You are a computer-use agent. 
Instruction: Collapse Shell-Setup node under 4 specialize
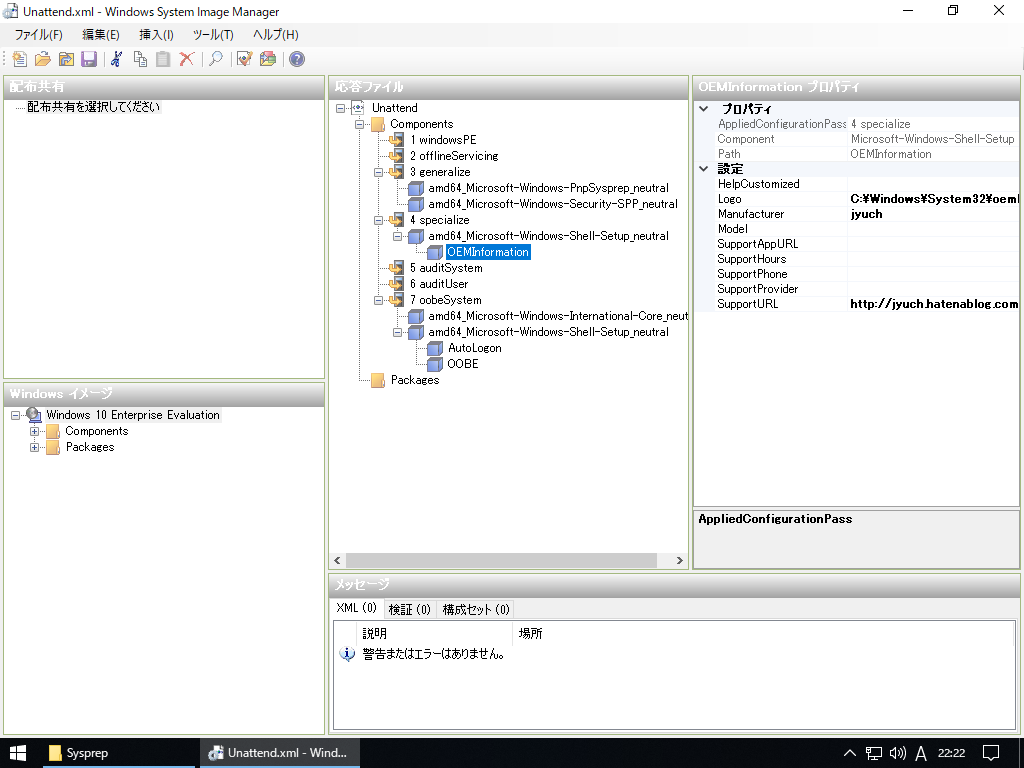click(397, 236)
